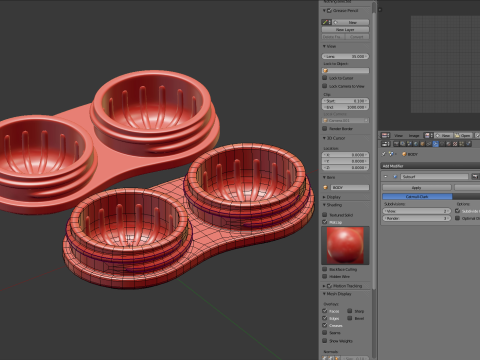The image size is (480, 360).
Task: Collapse the View panel
Action: (324, 46)
